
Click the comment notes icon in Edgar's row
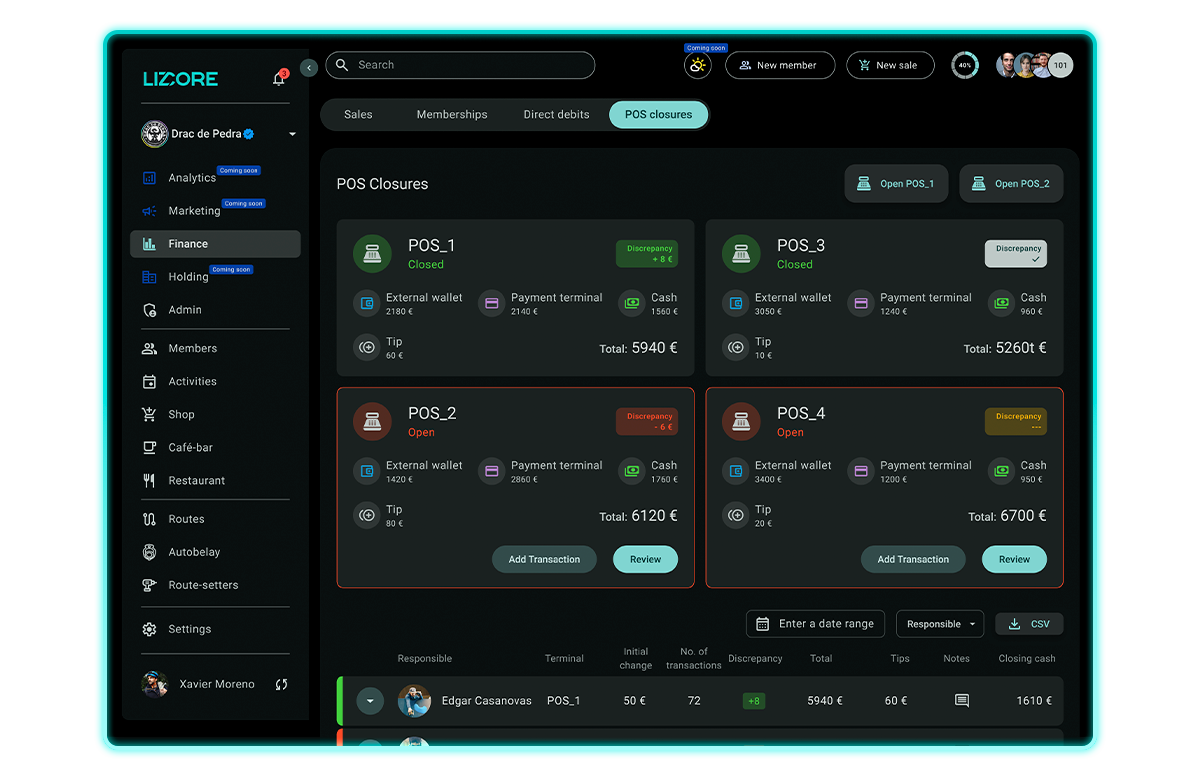tap(961, 700)
